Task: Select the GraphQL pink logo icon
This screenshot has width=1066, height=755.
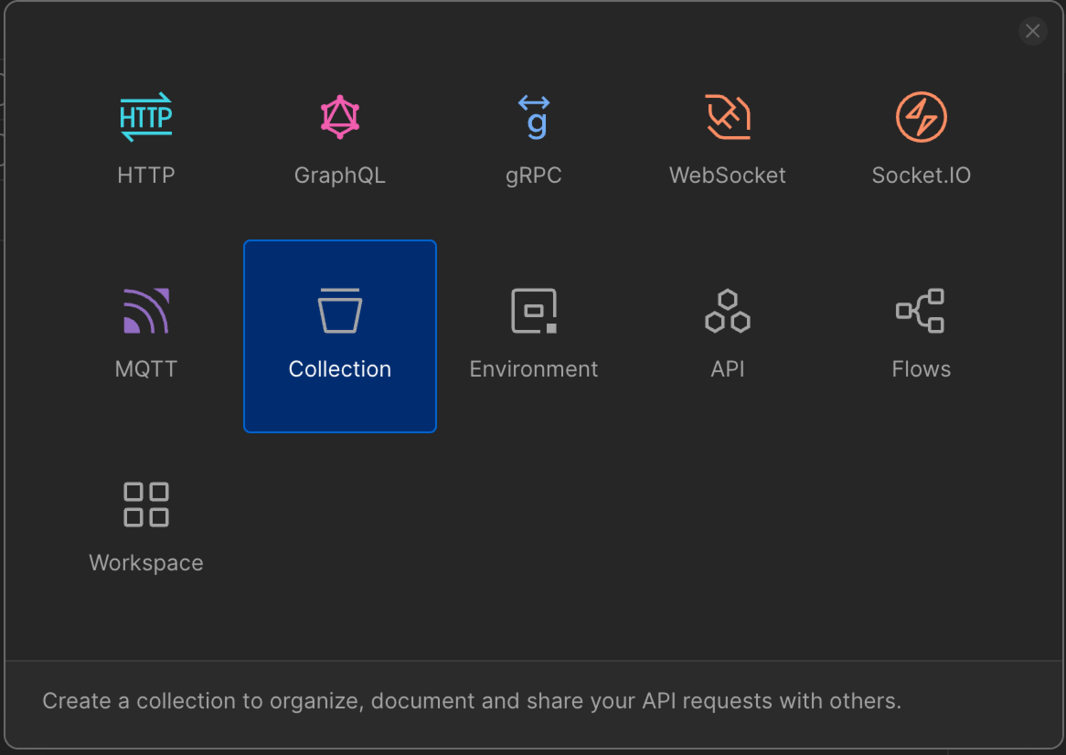Action: coord(340,117)
